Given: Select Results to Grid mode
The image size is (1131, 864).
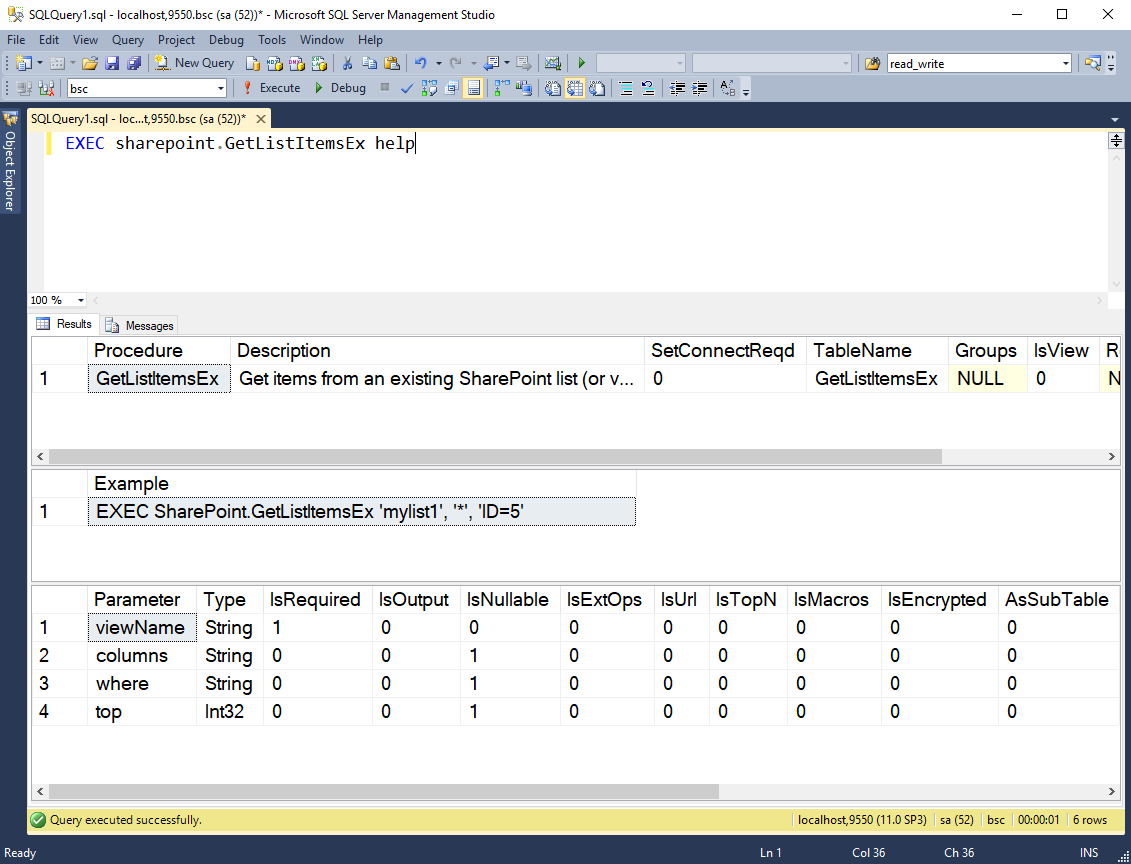Looking at the screenshot, I should pyautogui.click(x=575, y=88).
